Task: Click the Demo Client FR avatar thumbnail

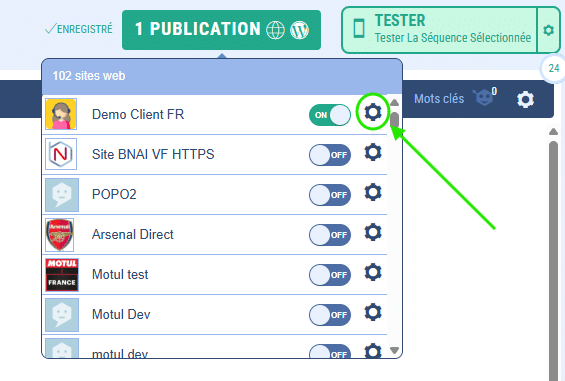Action: pyautogui.click(x=61, y=114)
